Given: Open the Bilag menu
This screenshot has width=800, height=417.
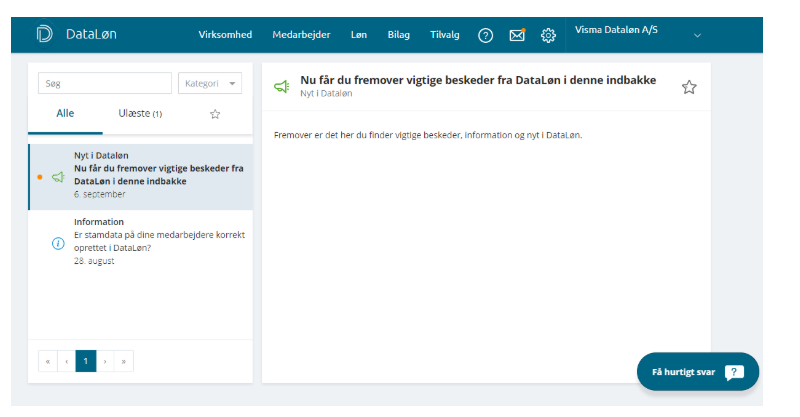Looking at the screenshot, I should click(398, 35).
